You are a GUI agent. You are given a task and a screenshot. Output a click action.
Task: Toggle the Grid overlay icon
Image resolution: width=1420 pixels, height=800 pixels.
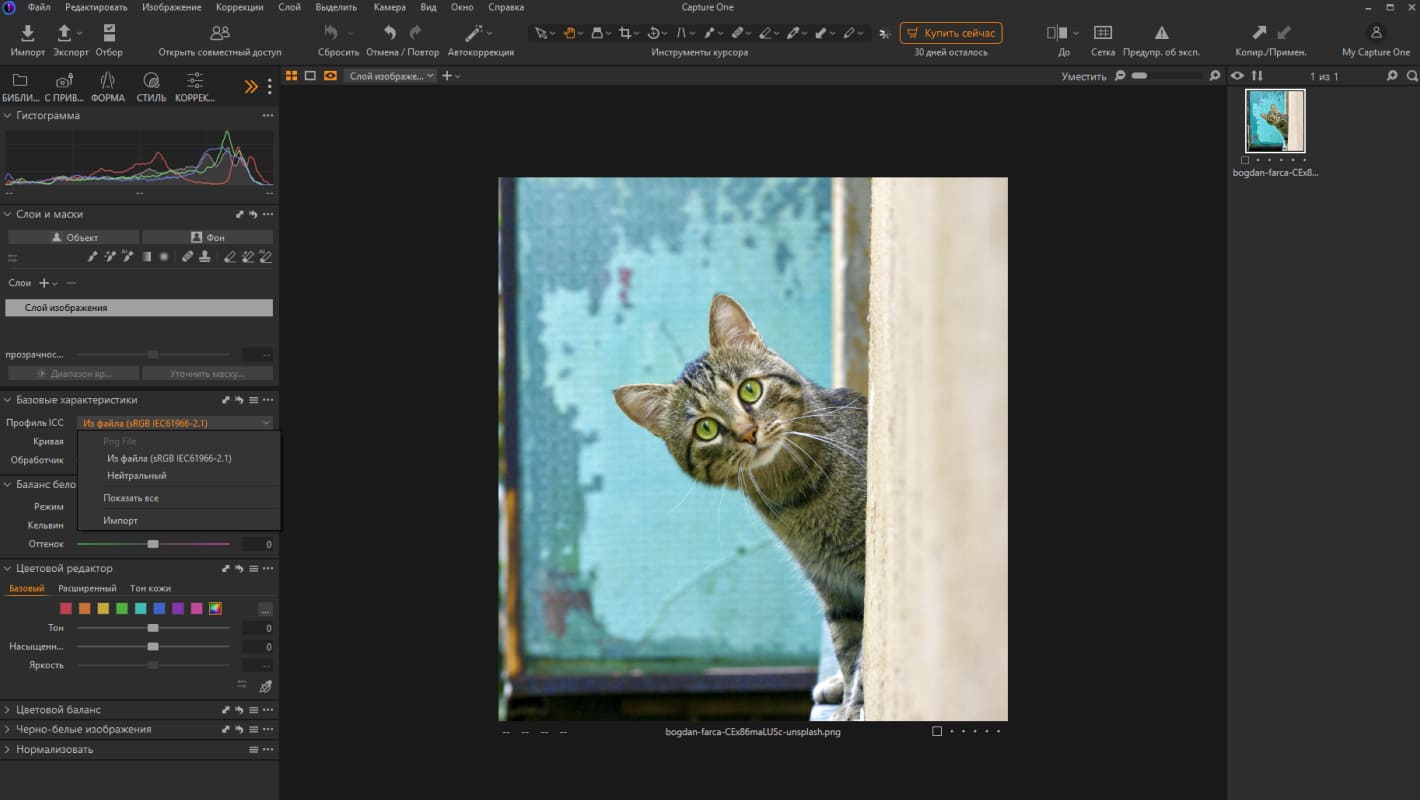tap(1102, 33)
